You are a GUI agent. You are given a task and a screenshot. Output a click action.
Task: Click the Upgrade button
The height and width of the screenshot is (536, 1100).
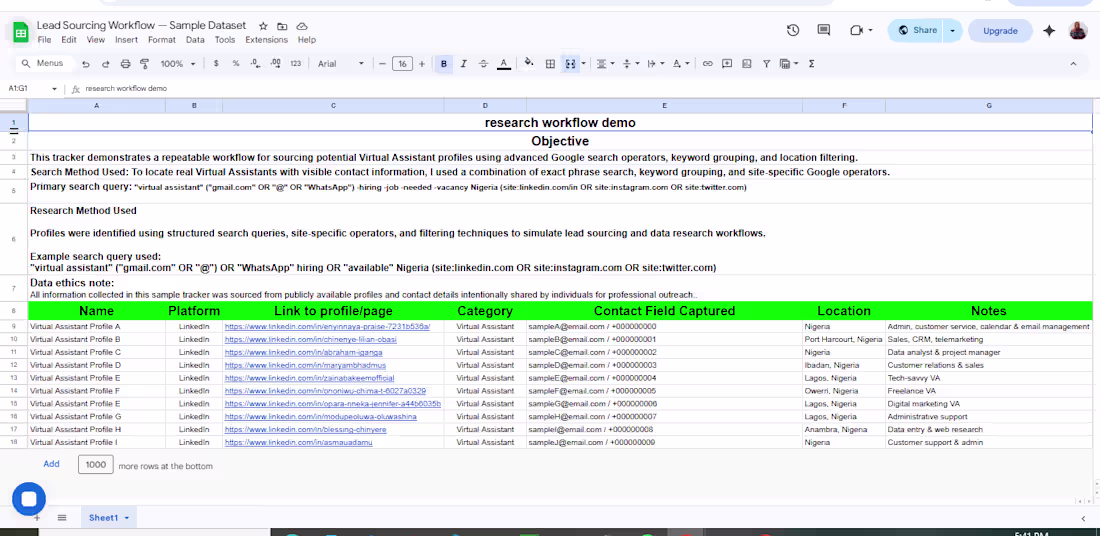(1000, 31)
